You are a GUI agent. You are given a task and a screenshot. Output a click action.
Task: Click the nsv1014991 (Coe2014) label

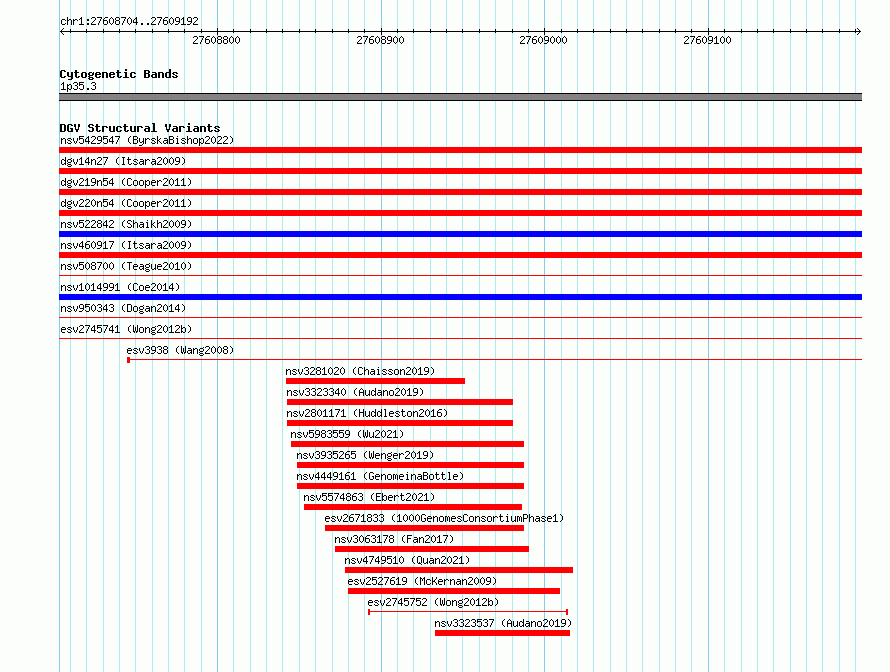120,287
